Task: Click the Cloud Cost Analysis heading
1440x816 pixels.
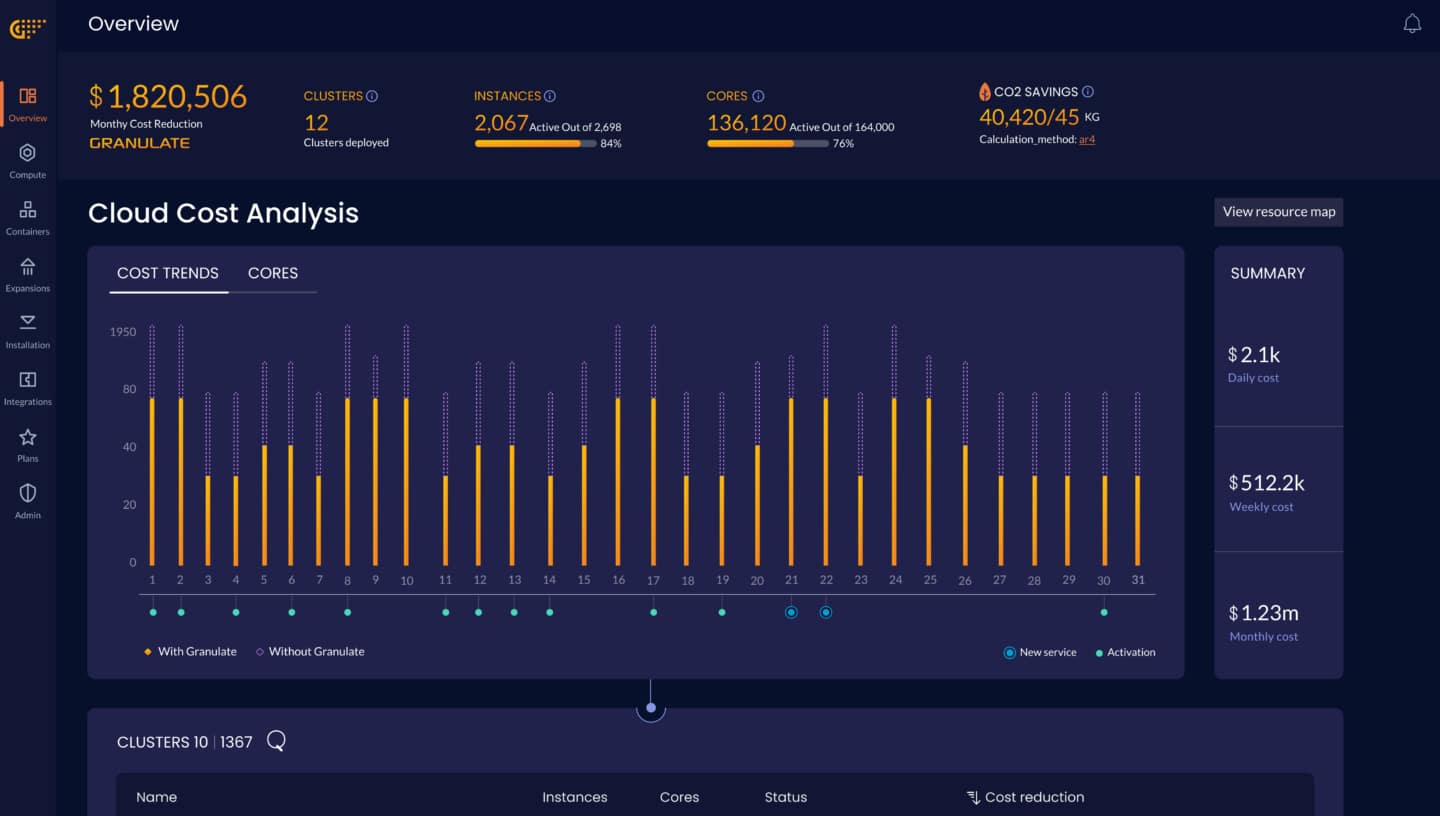Action: [x=223, y=213]
